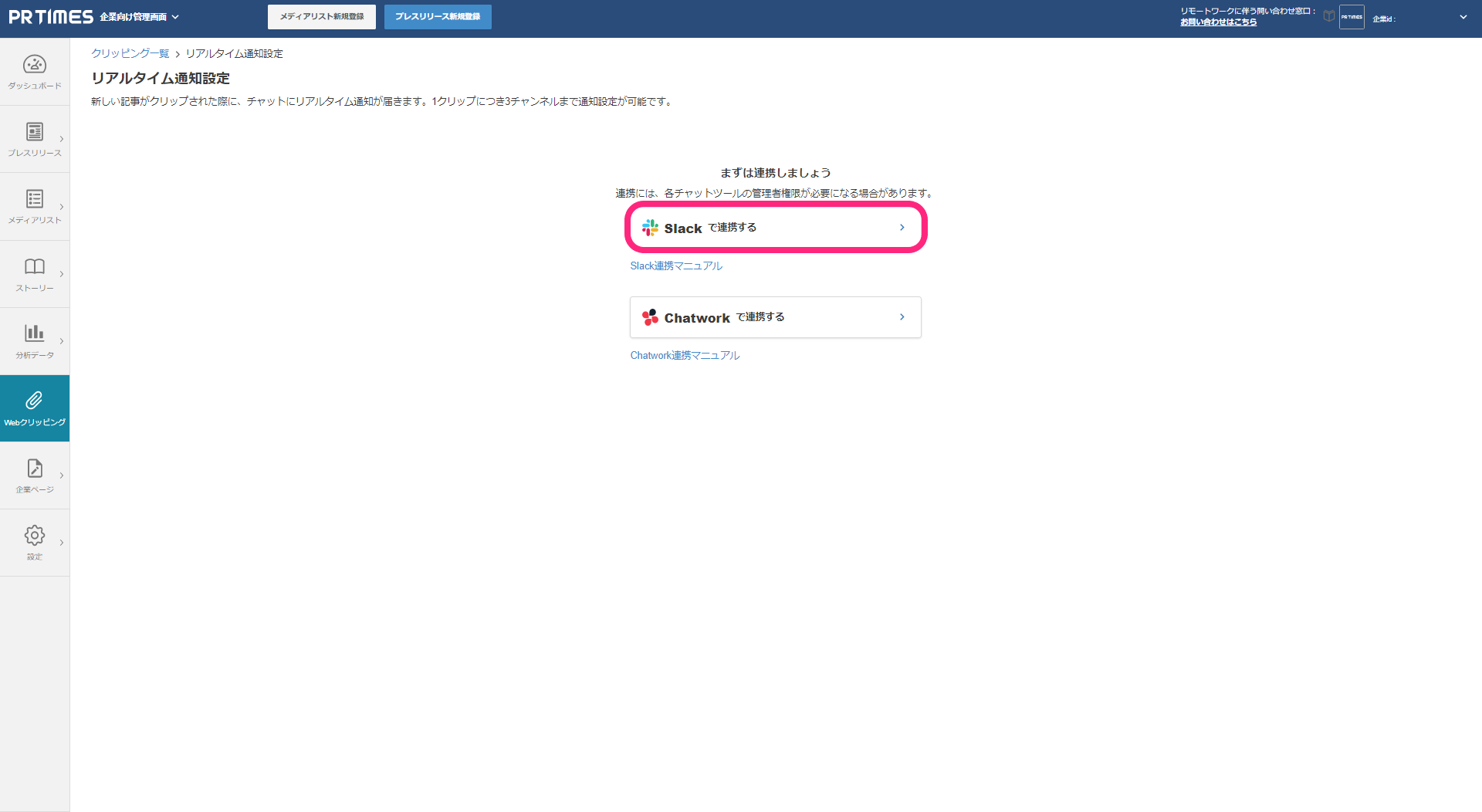Click the PR TIMES company avatar thumbnail

[1352, 17]
